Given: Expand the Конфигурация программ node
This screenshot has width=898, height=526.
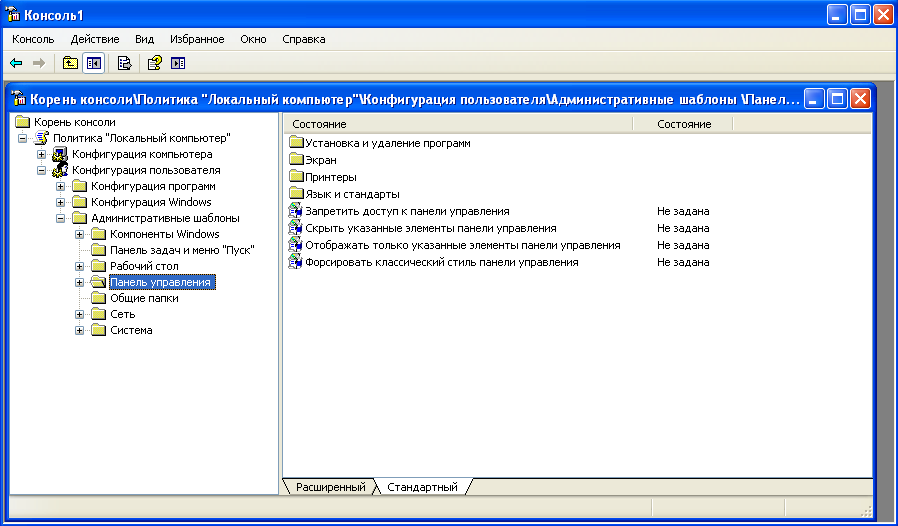Looking at the screenshot, I should [x=60, y=186].
